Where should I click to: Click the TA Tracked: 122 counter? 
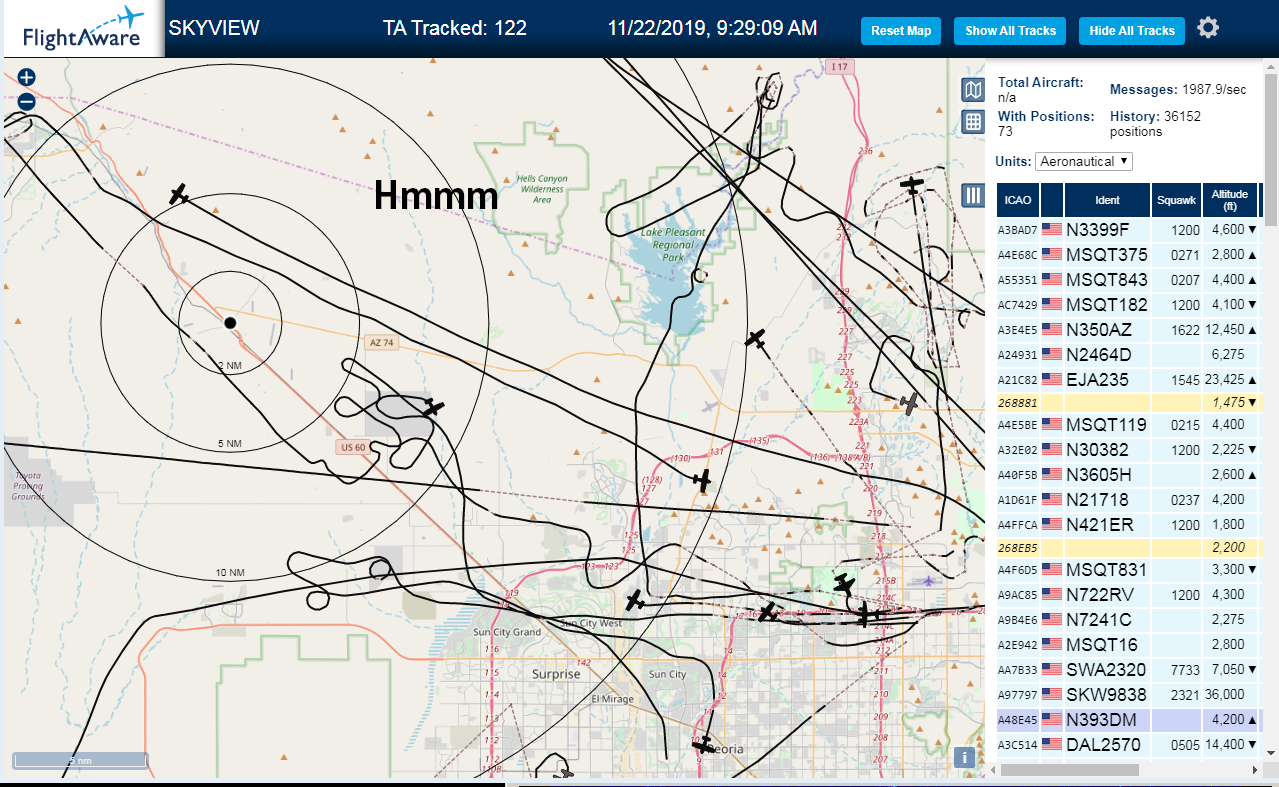tap(455, 27)
